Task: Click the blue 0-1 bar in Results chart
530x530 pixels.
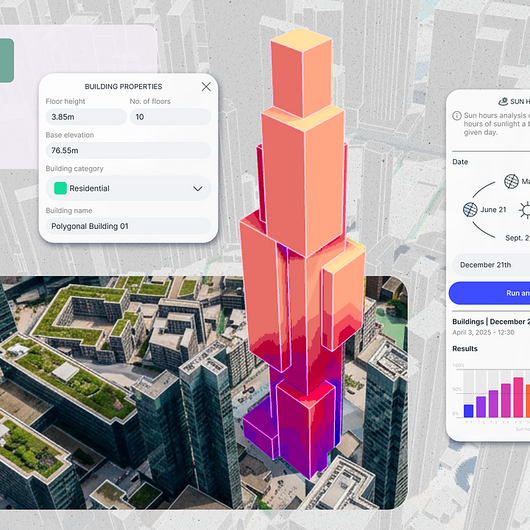Action: coord(468,411)
